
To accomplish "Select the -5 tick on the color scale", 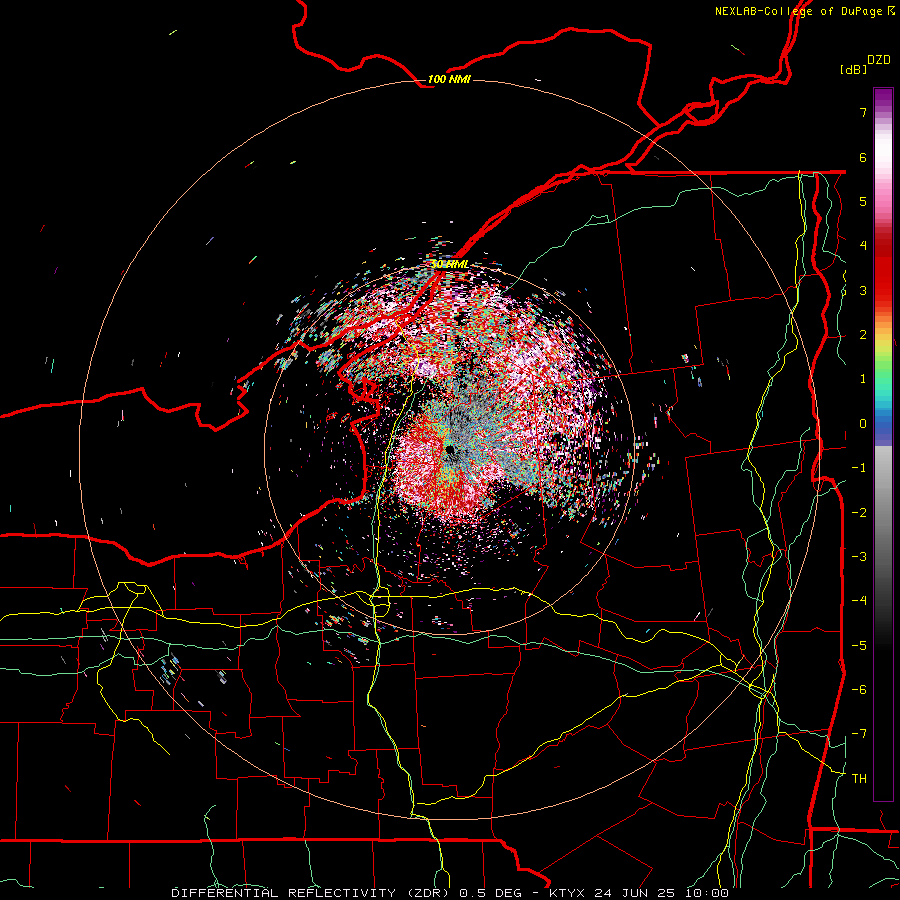I will coord(859,645).
